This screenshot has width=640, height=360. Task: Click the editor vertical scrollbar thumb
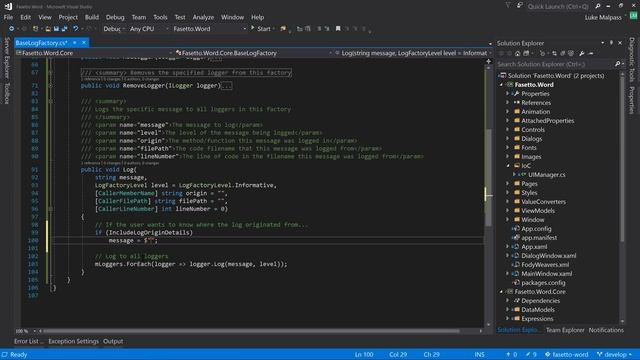[488, 178]
